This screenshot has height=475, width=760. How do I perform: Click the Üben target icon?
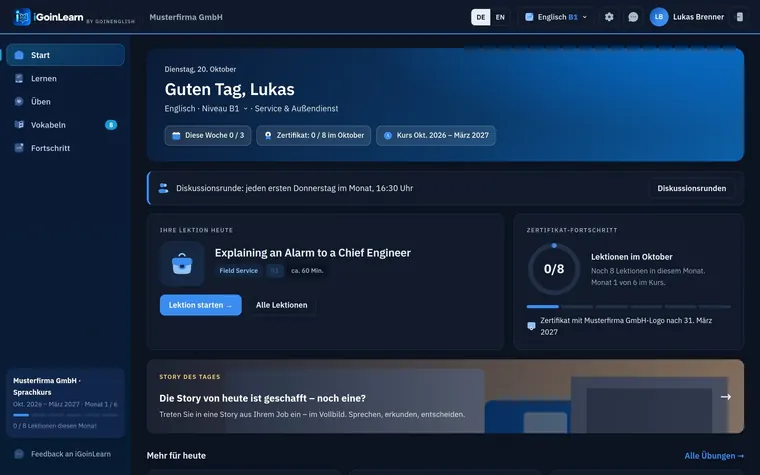tap(19, 101)
